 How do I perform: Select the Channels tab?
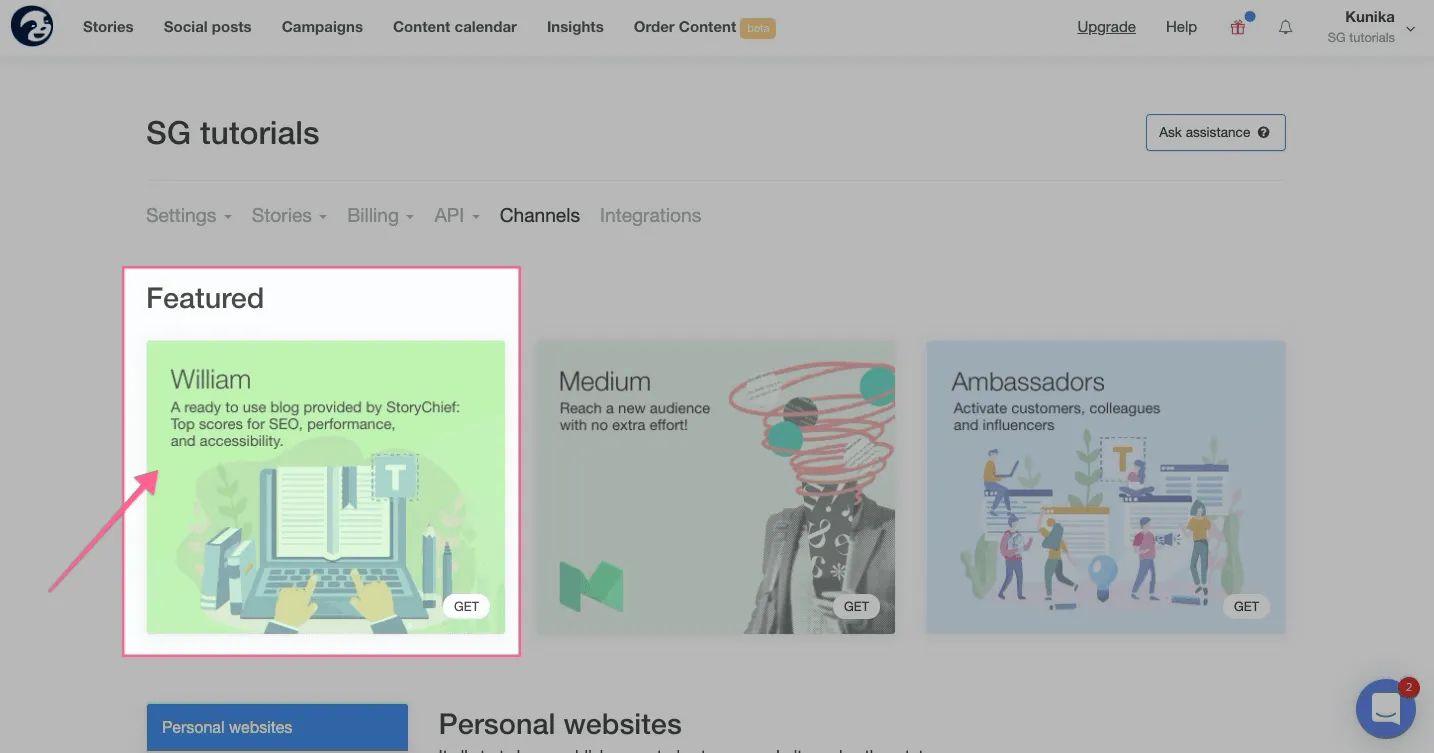[540, 215]
